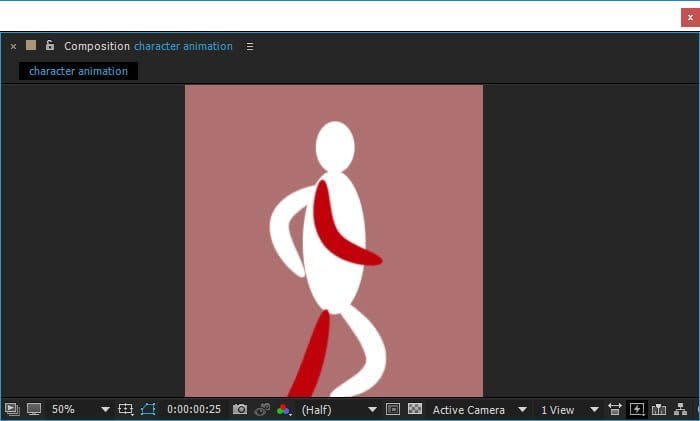Toggle the Region of Interest icon
700x421 pixels.
[x=393, y=409]
